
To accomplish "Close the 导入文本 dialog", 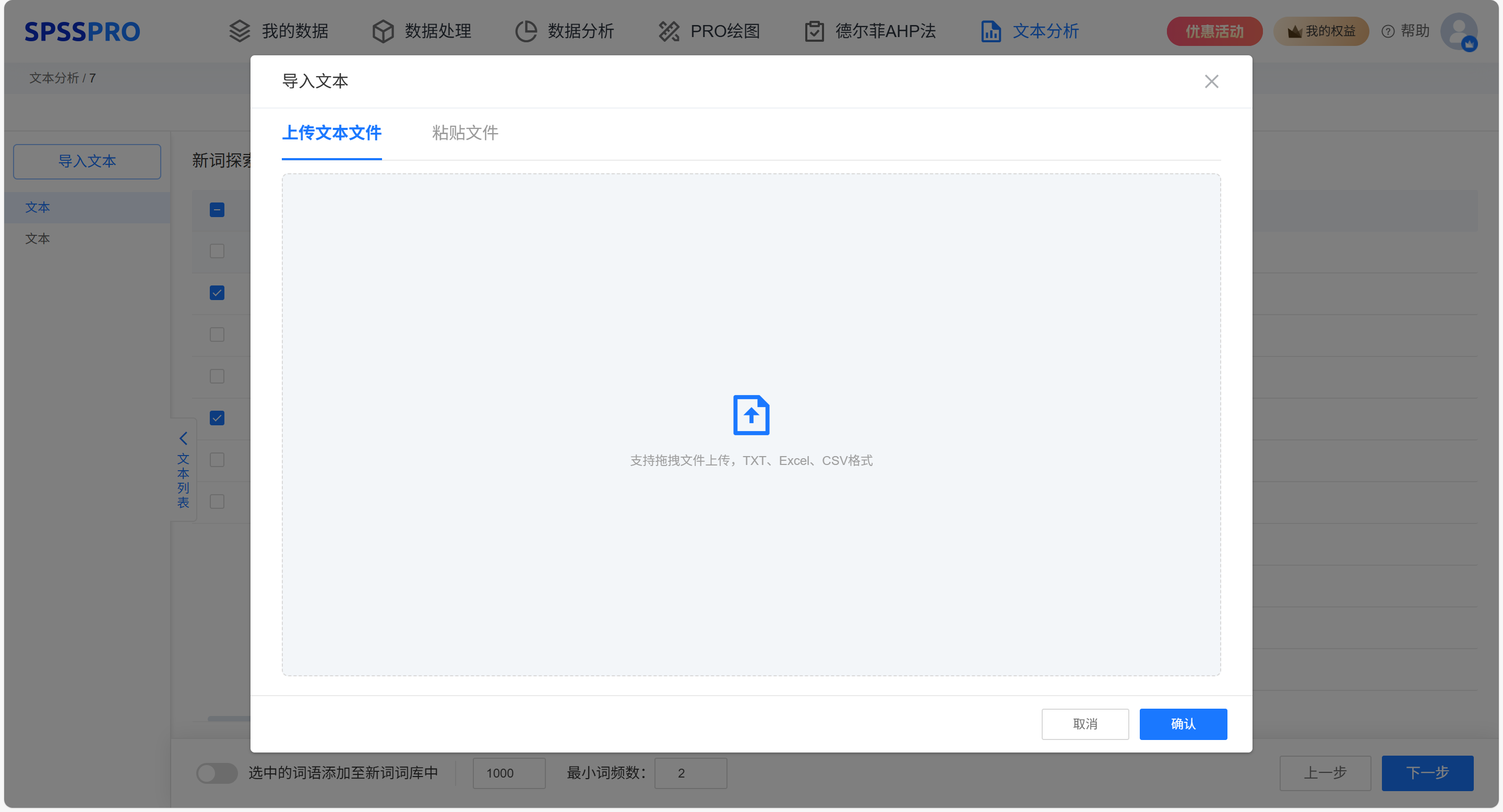I will (x=1211, y=81).
